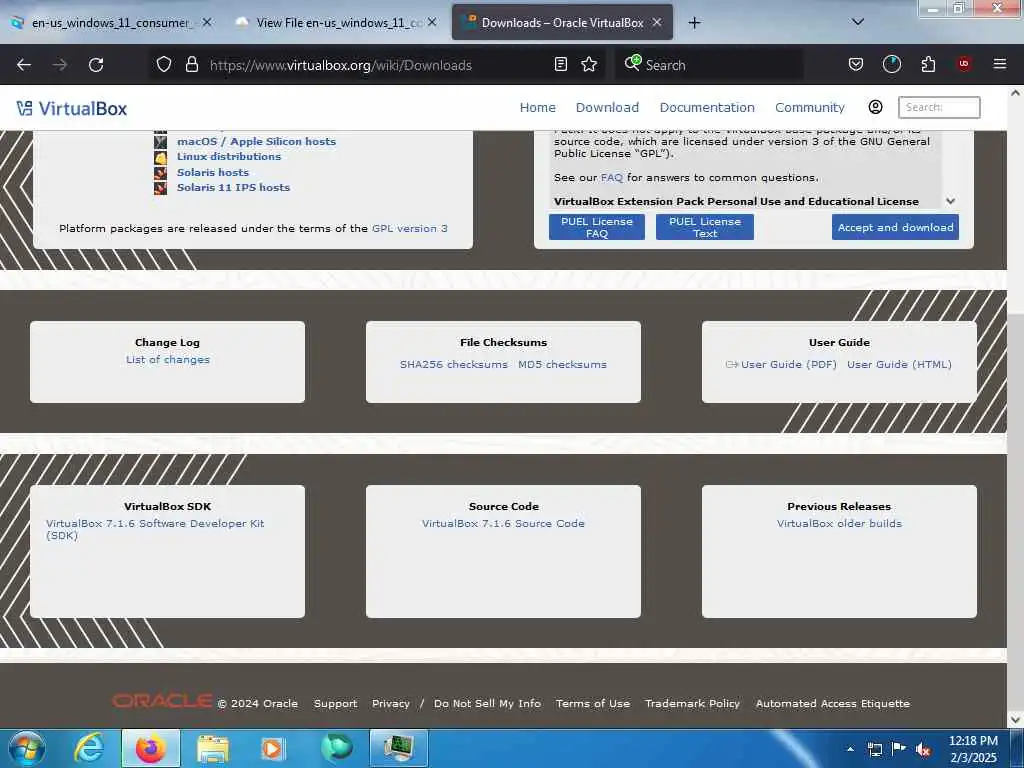1024x768 pixels.
Task: Open the Home menu item
Action: [x=537, y=108]
